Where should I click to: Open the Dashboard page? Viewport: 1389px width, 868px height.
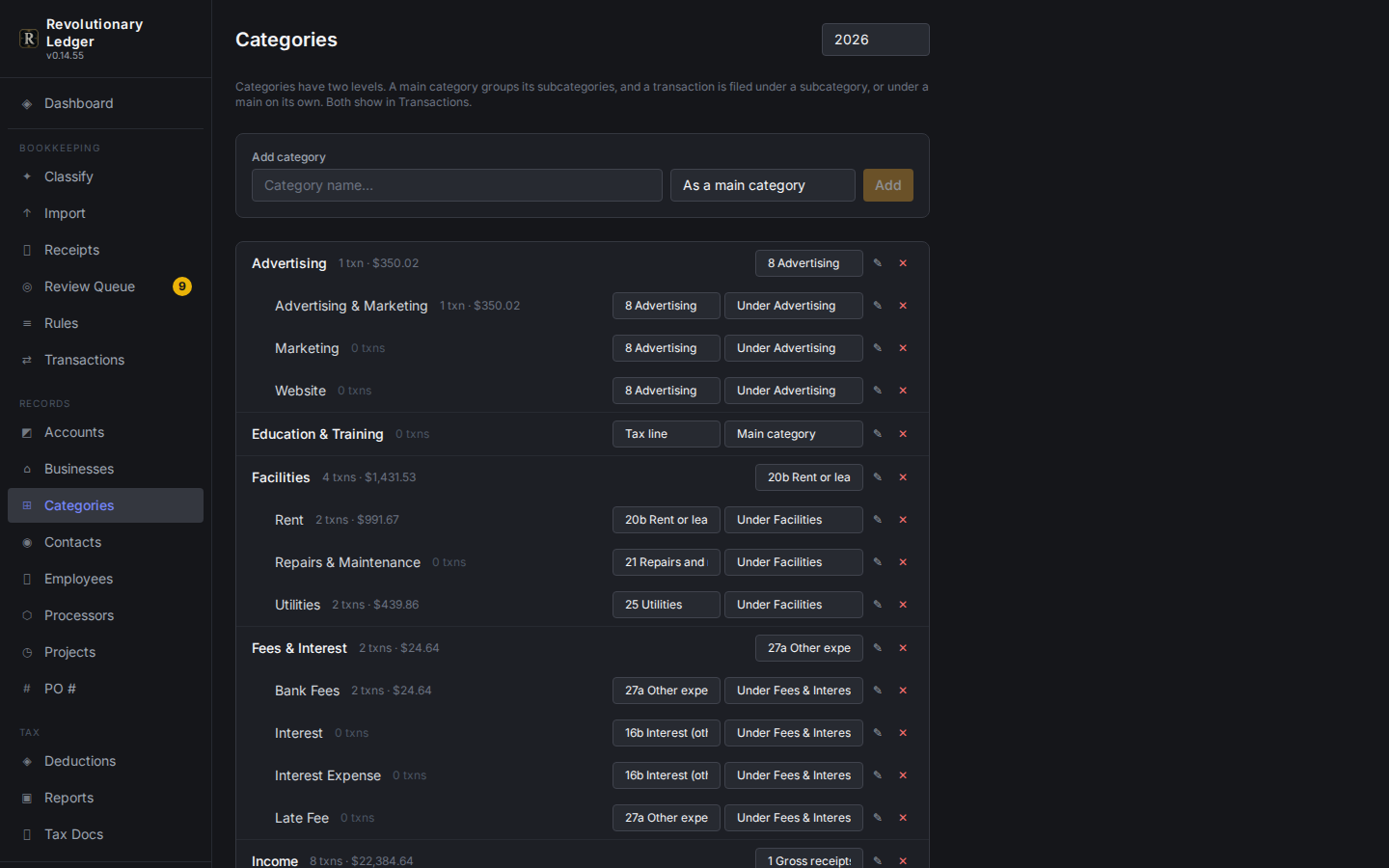[105, 103]
